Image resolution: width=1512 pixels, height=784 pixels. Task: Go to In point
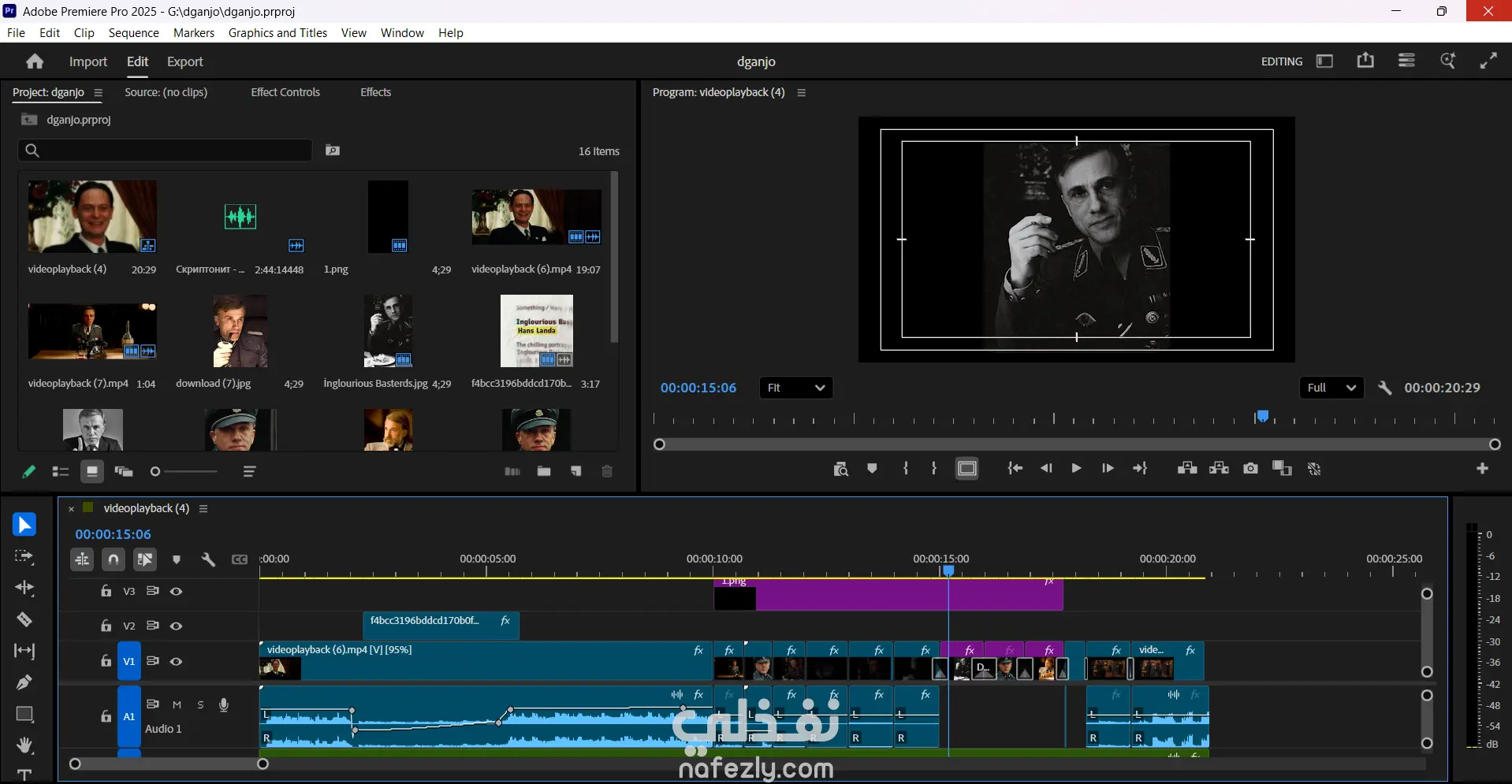coord(1015,469)
